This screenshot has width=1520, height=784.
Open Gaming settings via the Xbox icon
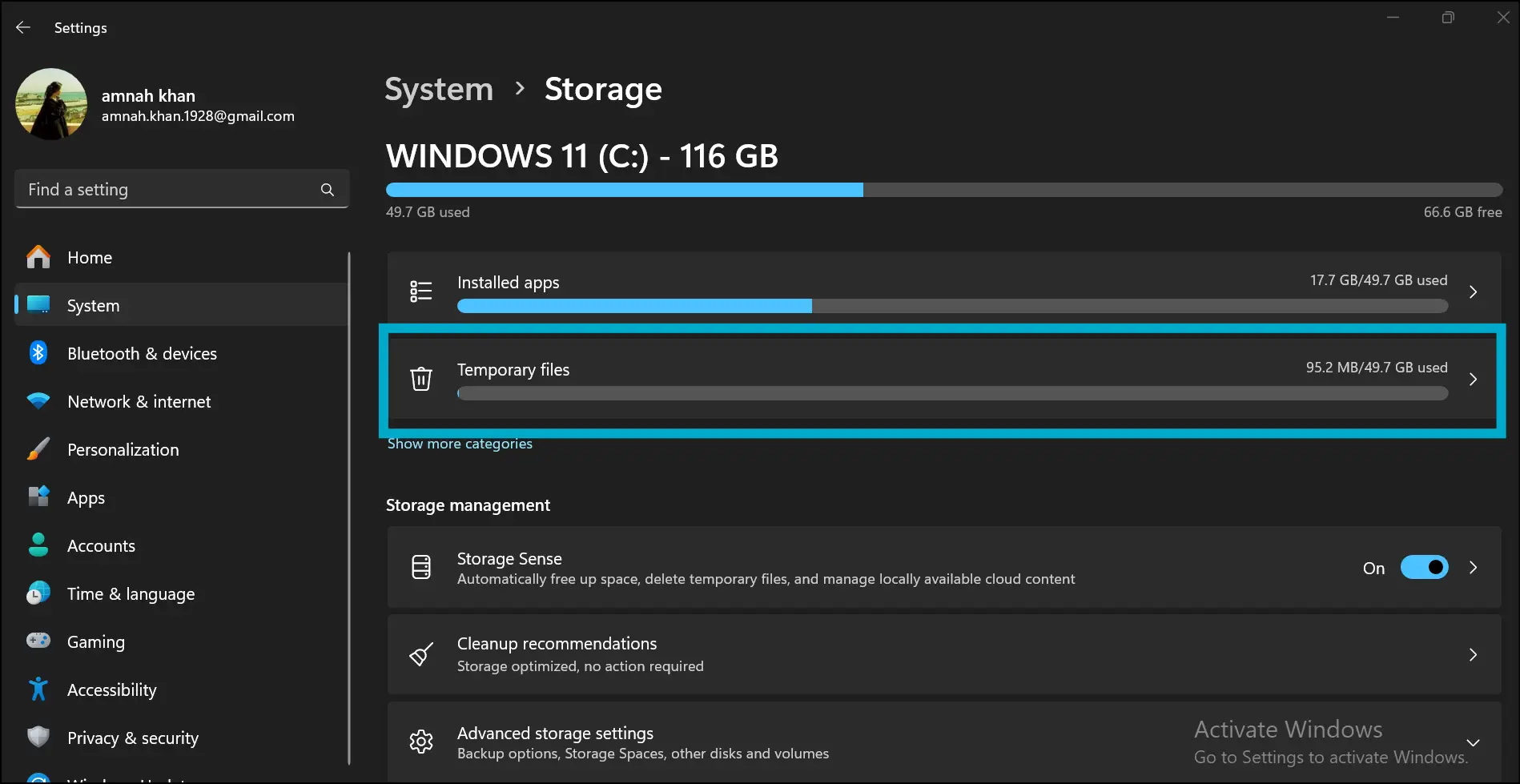(38, 641)
